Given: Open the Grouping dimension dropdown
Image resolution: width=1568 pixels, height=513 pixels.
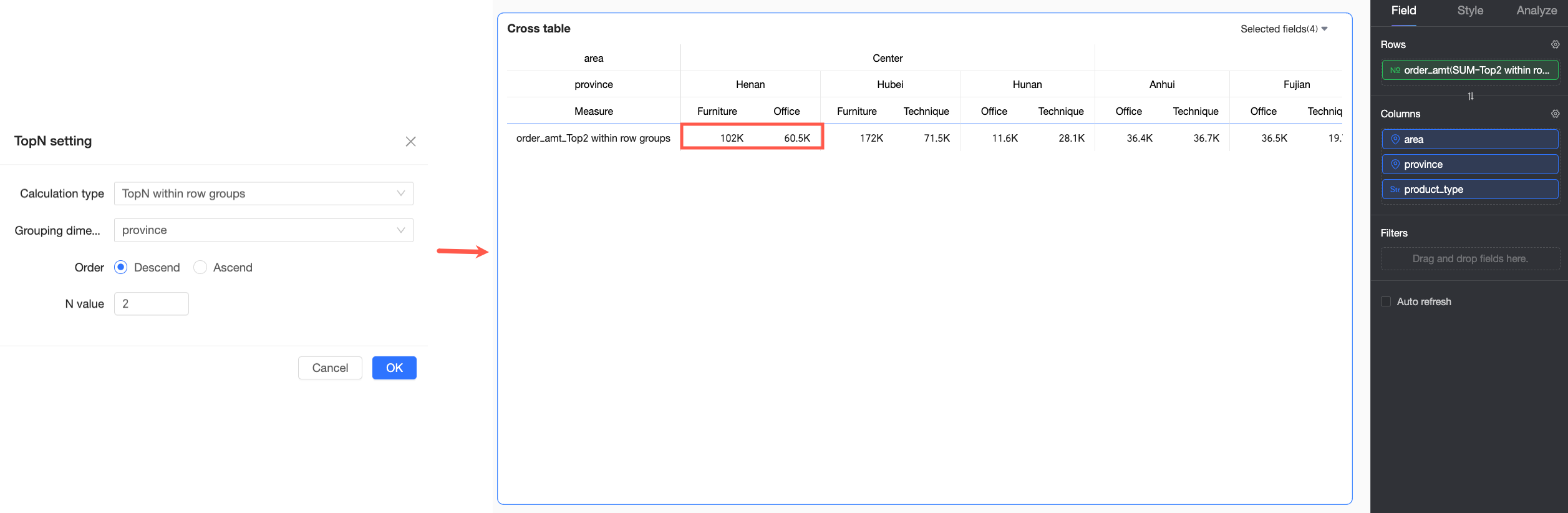Looking at the screenshot, I should [264, 230].
